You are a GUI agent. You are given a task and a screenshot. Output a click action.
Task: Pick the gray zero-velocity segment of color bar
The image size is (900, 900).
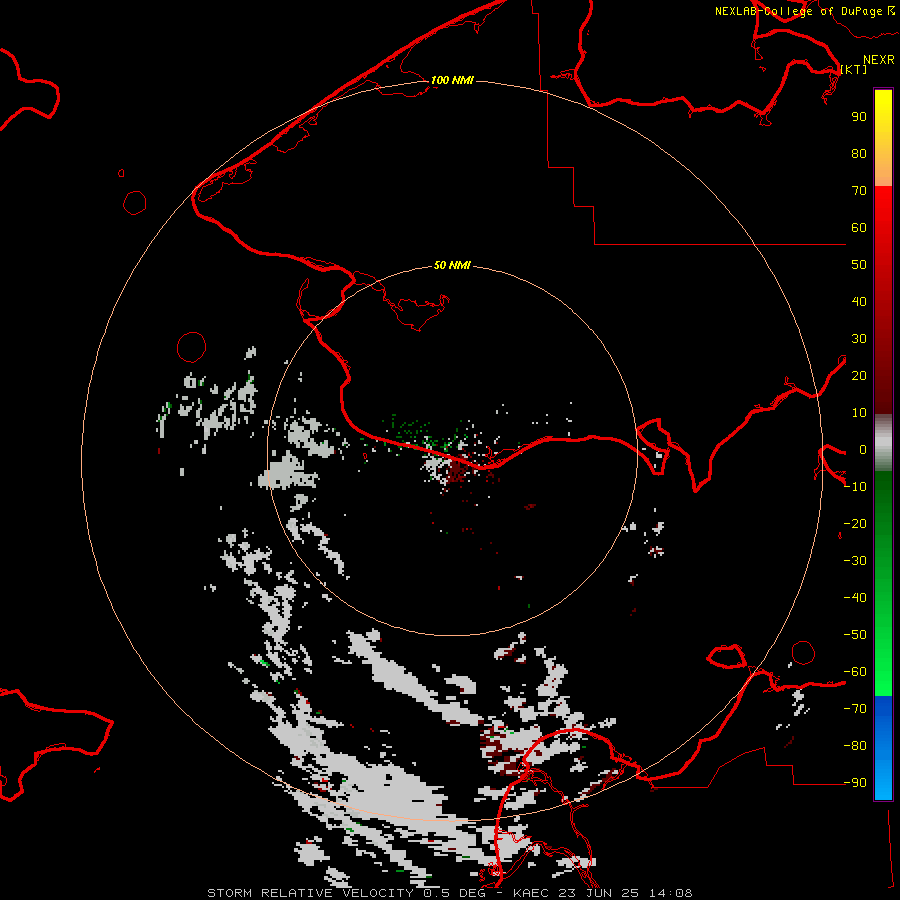click(x=883, y=443)
